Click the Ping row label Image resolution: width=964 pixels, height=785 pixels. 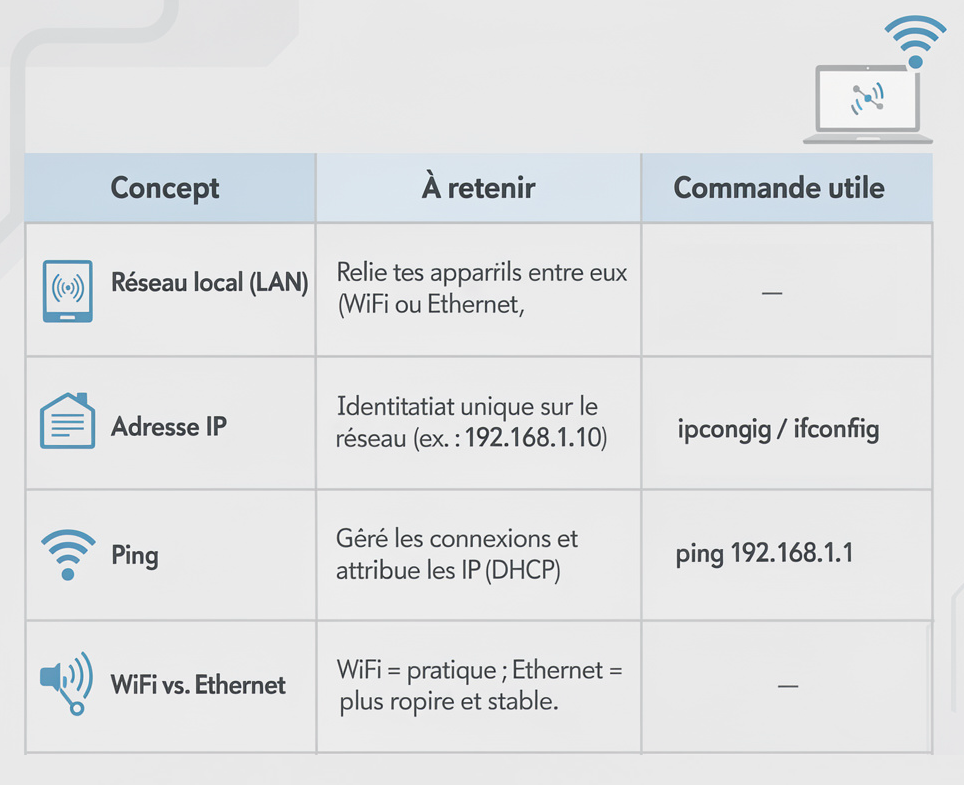click(135, 555)
